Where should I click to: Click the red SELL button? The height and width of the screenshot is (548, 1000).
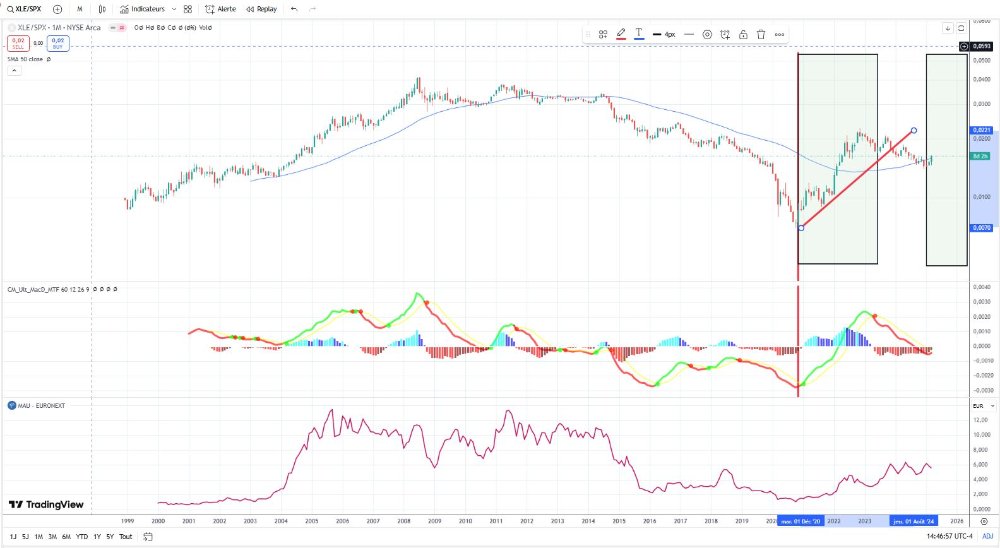click(17, 43)
